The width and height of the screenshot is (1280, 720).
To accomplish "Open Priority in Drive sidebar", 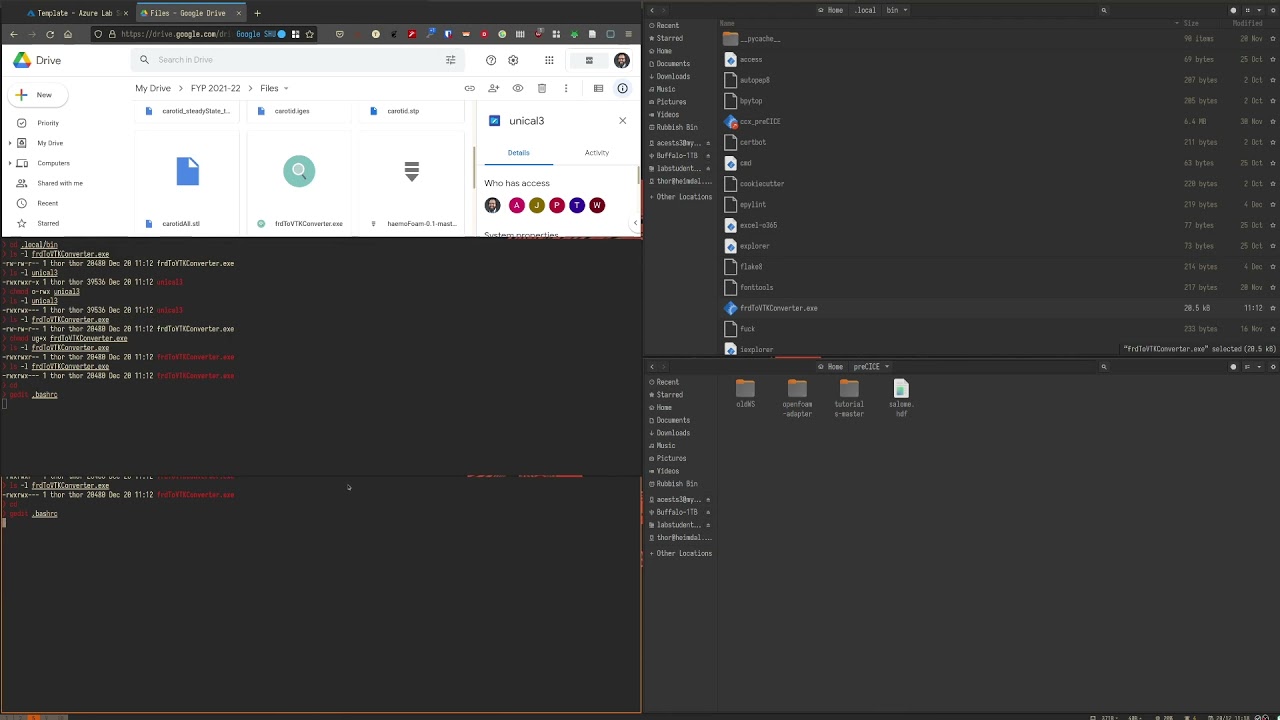I will click(x=48, y=123).
